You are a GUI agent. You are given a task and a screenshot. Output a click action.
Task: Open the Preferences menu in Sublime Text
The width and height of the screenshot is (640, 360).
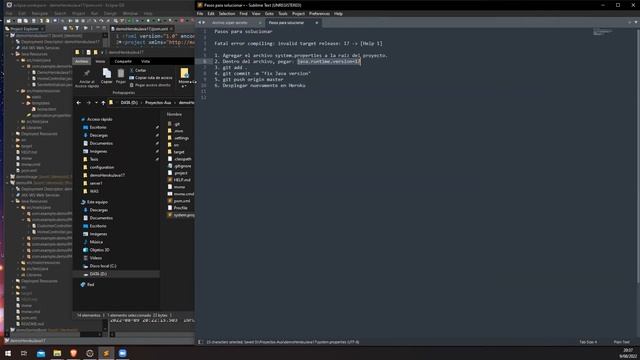pos(319,13)
